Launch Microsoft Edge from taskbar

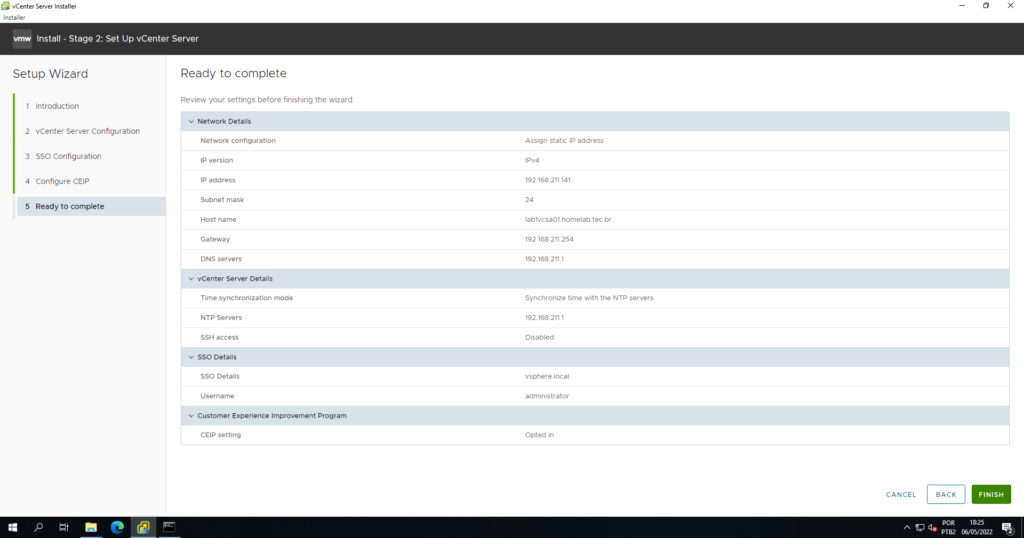pos(117,528)
